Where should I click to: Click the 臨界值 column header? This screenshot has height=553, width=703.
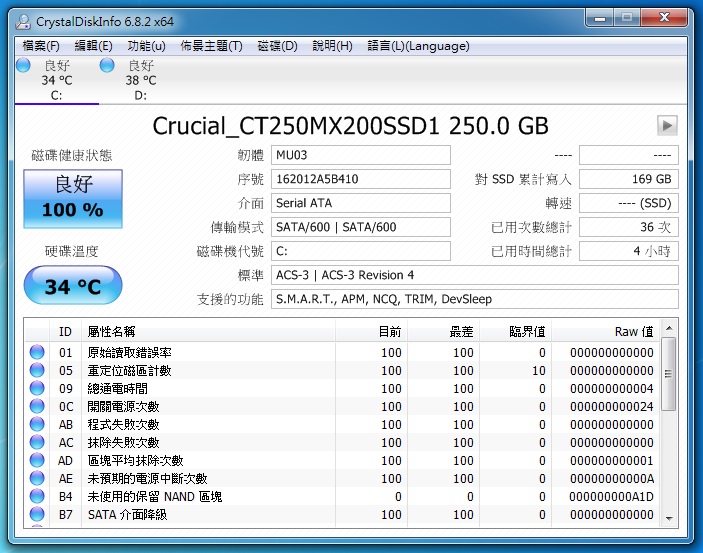coord(516,331)
